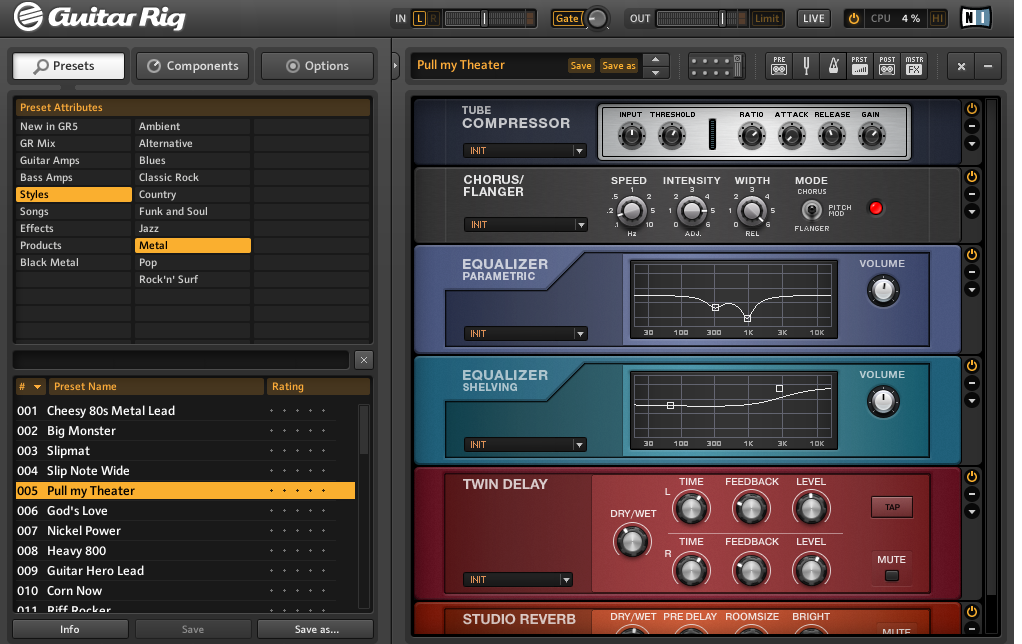Viewport: 1022px width, 644px height.
Task: Enable LIVE view mode
Action: (x=813, y=18)
